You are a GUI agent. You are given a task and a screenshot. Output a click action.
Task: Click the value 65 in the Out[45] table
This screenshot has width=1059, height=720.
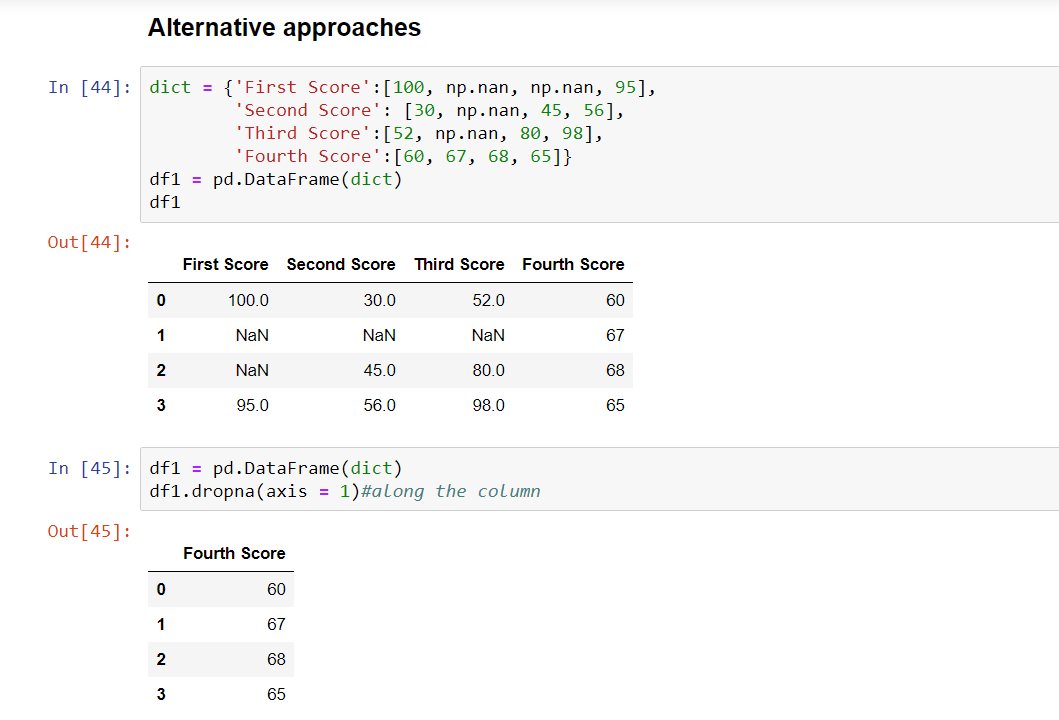coord(276,693)
